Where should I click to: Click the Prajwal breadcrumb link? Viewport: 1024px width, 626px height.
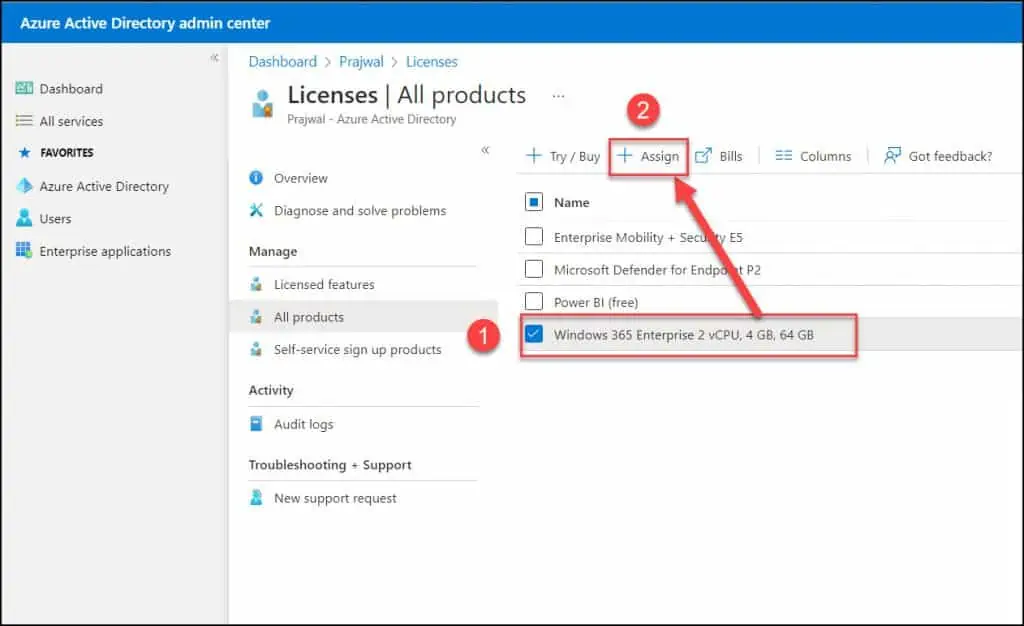click(361, 61)
